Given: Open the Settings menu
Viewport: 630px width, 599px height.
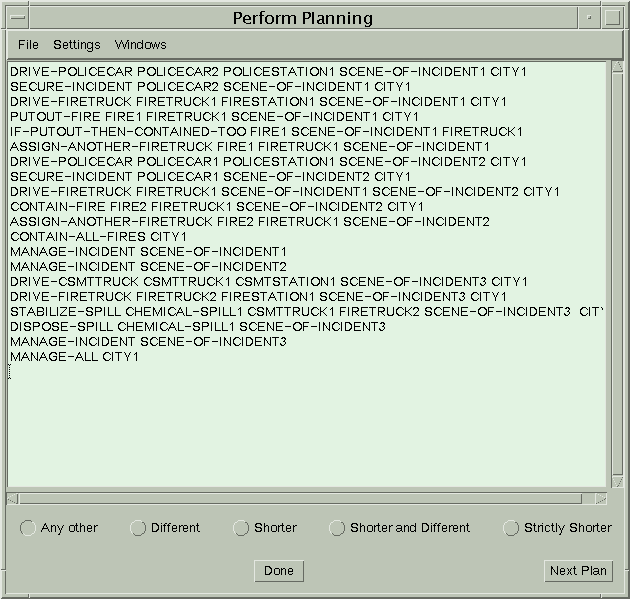Looking at the screenshot, I should (x=76, y=45).
